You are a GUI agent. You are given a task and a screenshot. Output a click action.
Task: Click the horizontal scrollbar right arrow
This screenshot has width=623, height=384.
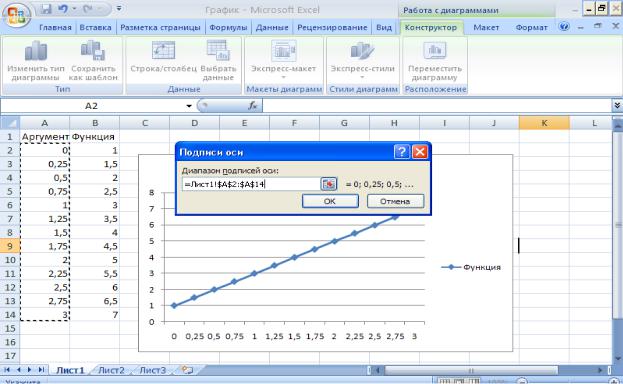(600, 370)
